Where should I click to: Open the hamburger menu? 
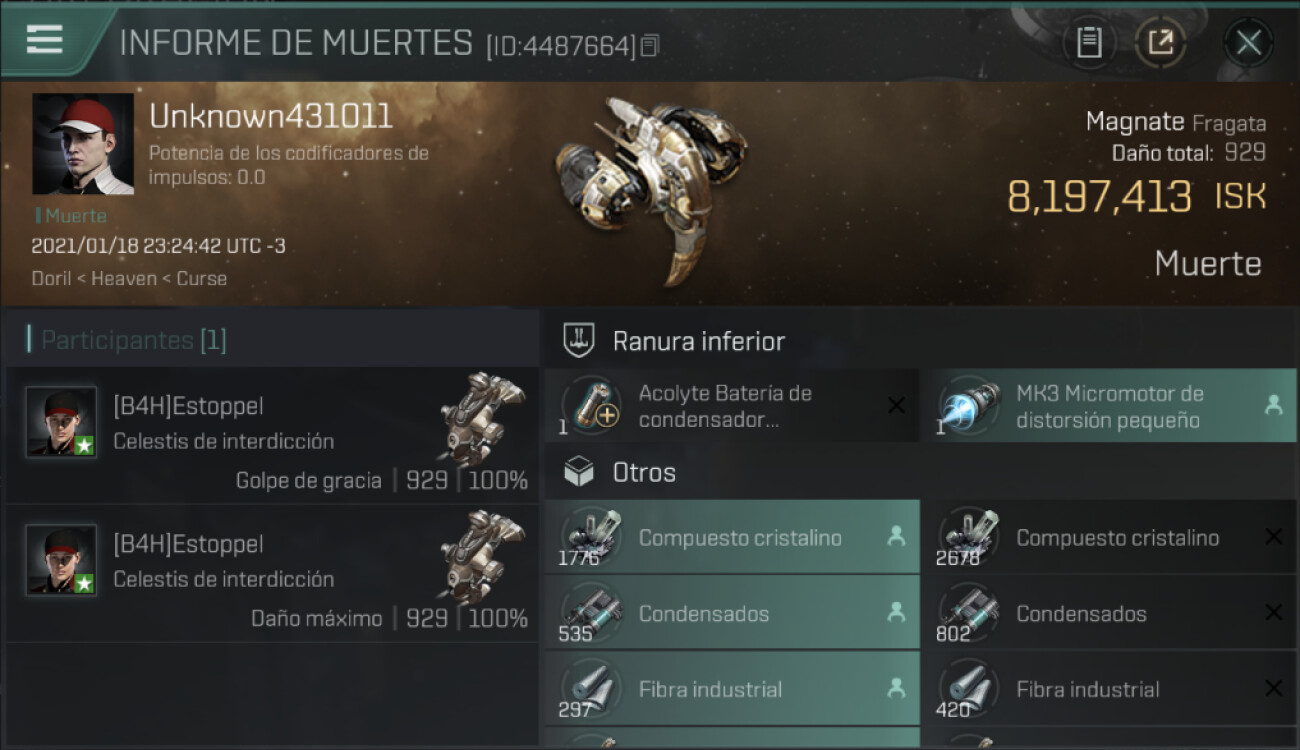click(45, 40)
